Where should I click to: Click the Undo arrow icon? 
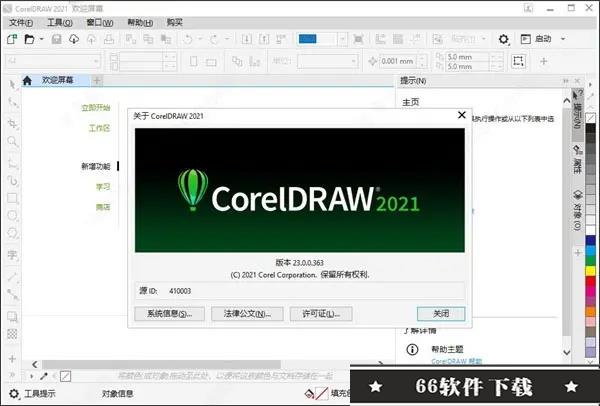click(x=188, y=39)
